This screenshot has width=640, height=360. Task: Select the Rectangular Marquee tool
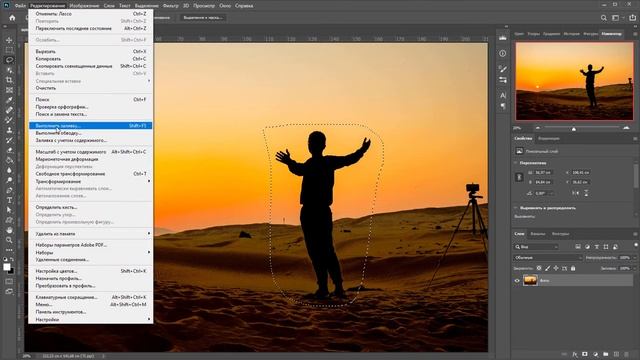click(x=9, y=50)
